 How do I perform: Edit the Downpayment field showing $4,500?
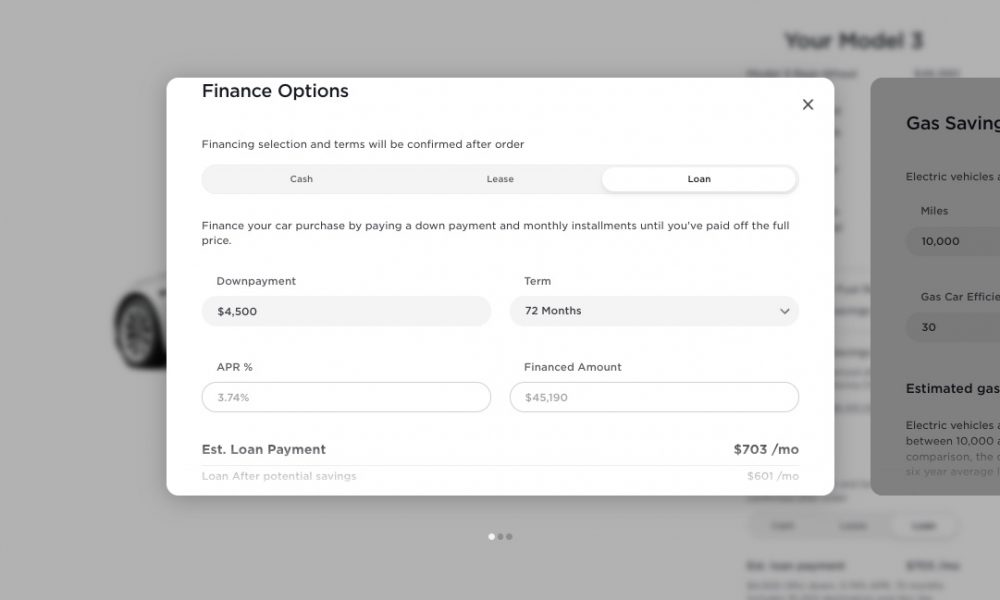(346, 311)
